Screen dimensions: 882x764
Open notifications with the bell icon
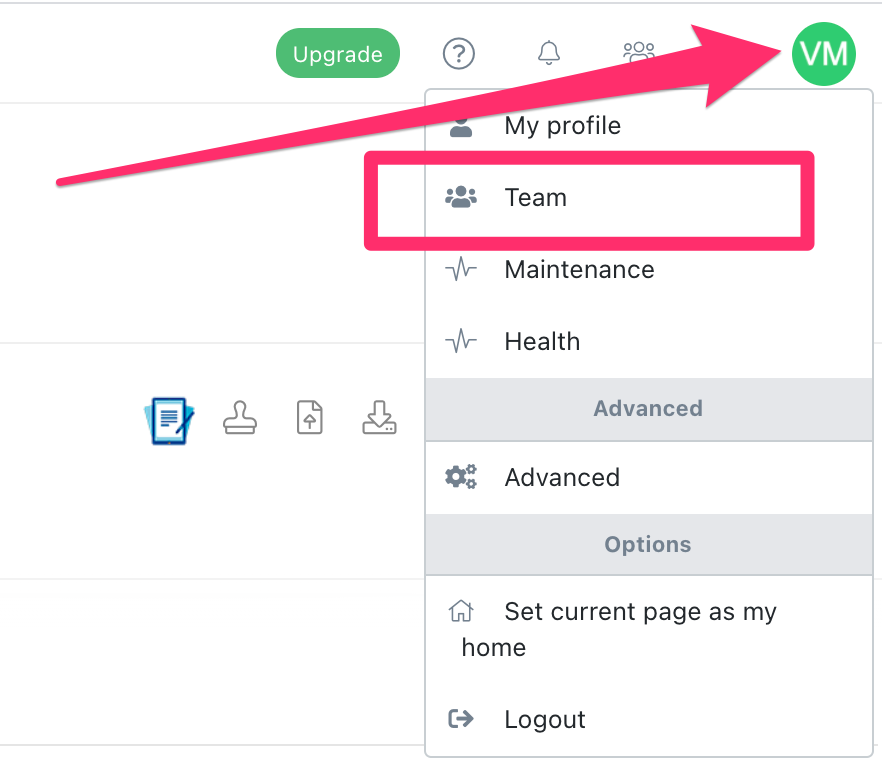click(x=548, y=53)
